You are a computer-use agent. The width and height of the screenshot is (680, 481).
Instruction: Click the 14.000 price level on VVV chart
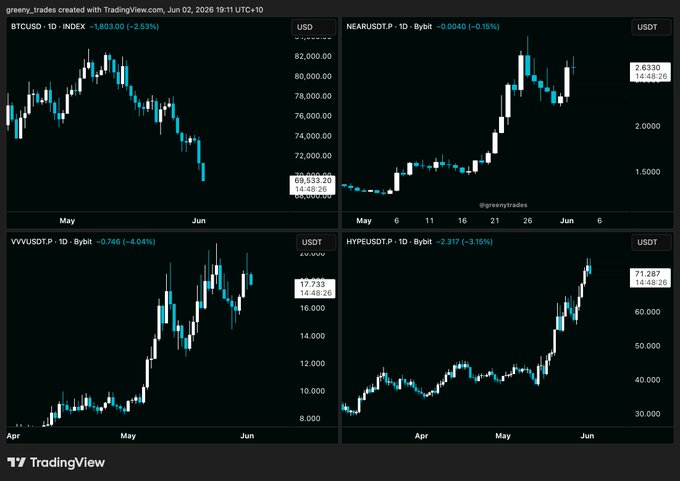coord(312,336)
